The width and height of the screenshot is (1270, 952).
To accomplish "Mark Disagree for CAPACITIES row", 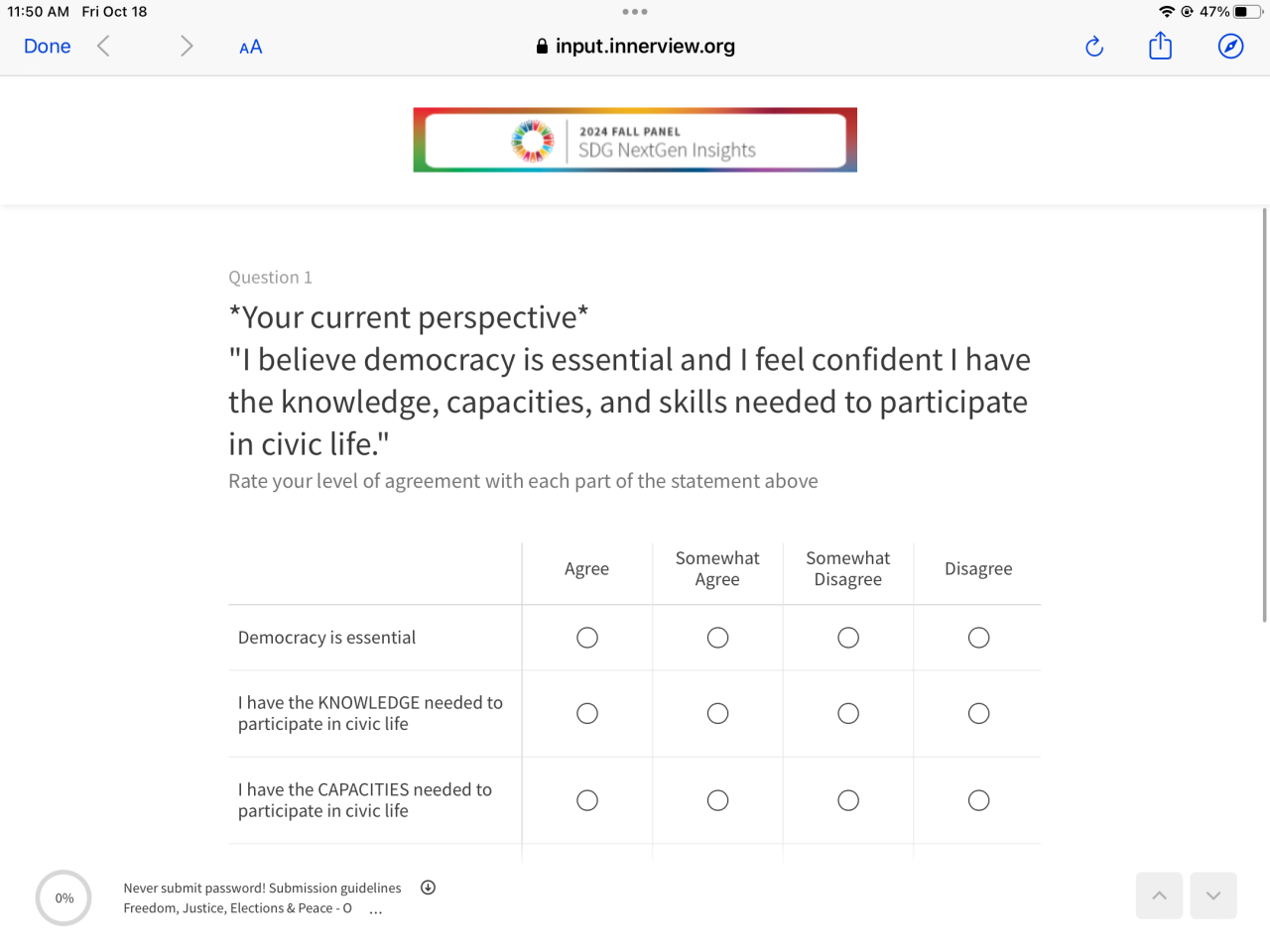I will click(x=978, y=800).
